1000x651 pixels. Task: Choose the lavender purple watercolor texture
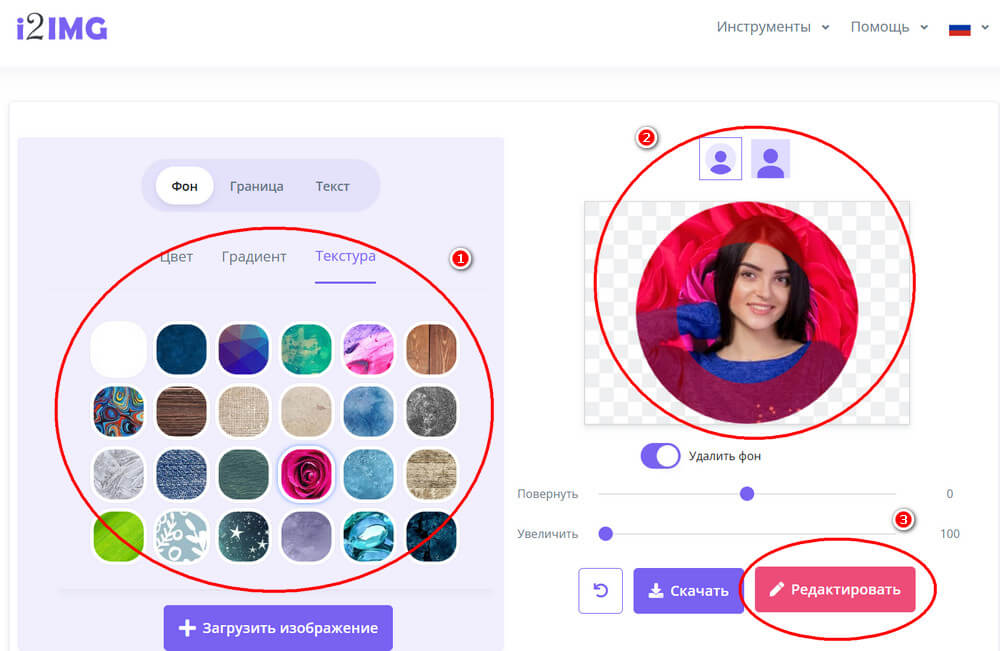(x=306, y=537)
